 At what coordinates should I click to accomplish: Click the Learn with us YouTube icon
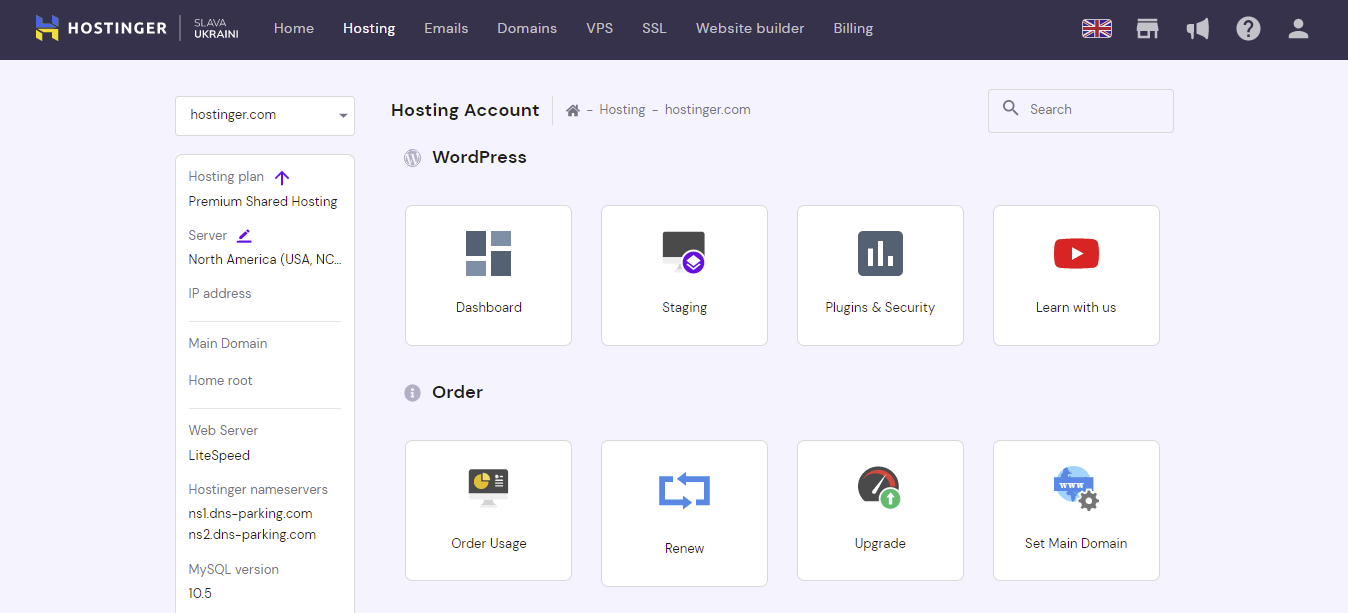click(1076, 253)
